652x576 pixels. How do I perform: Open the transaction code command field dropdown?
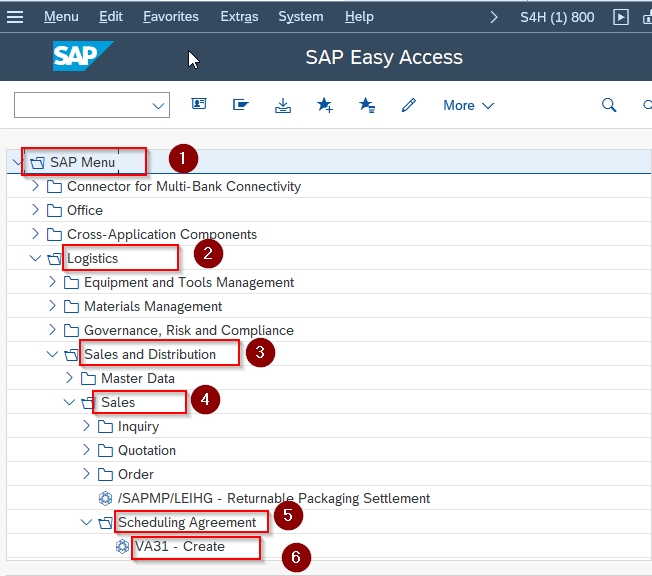click(158, 106)
